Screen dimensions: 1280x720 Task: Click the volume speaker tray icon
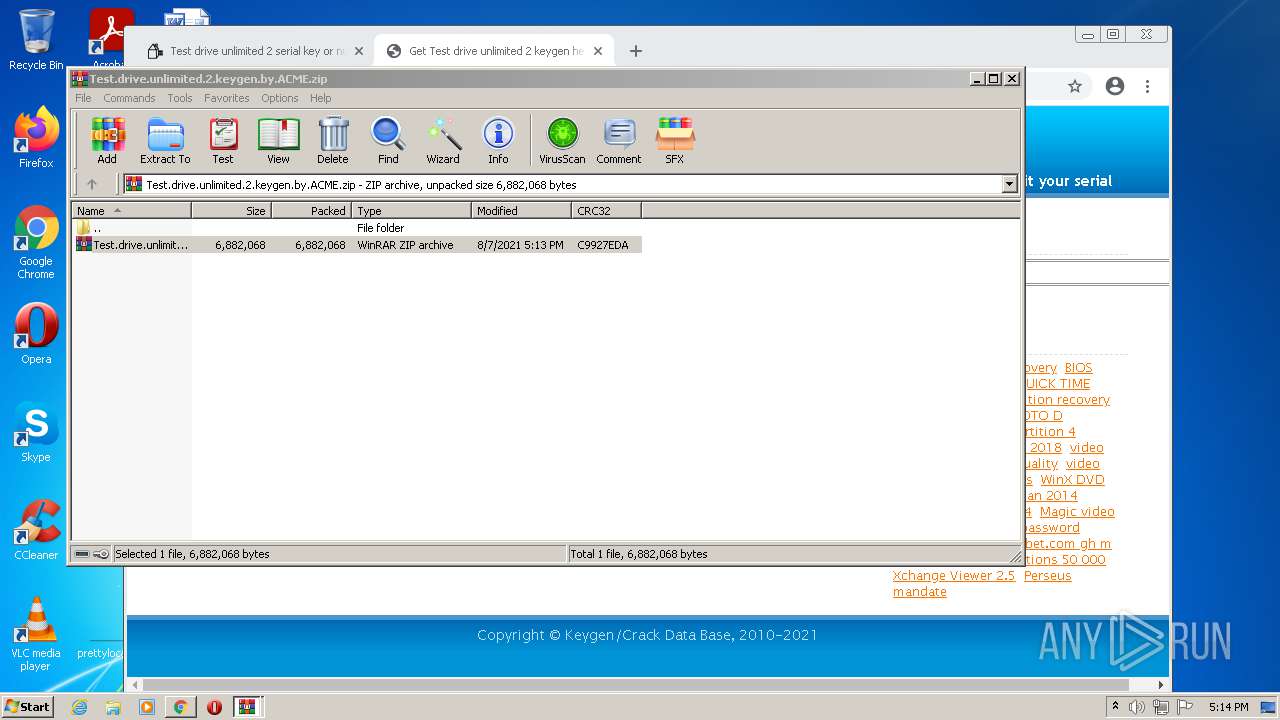(x=1136, y=707)
